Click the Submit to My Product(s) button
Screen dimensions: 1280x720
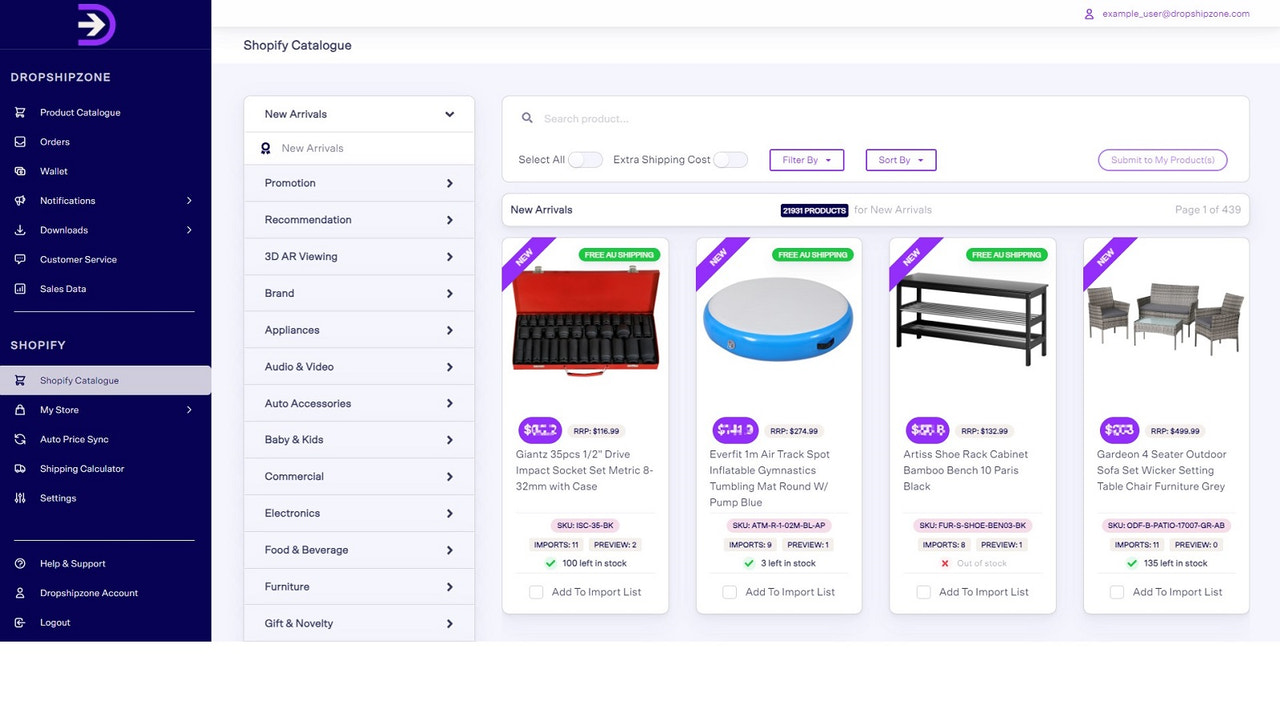1162,158
